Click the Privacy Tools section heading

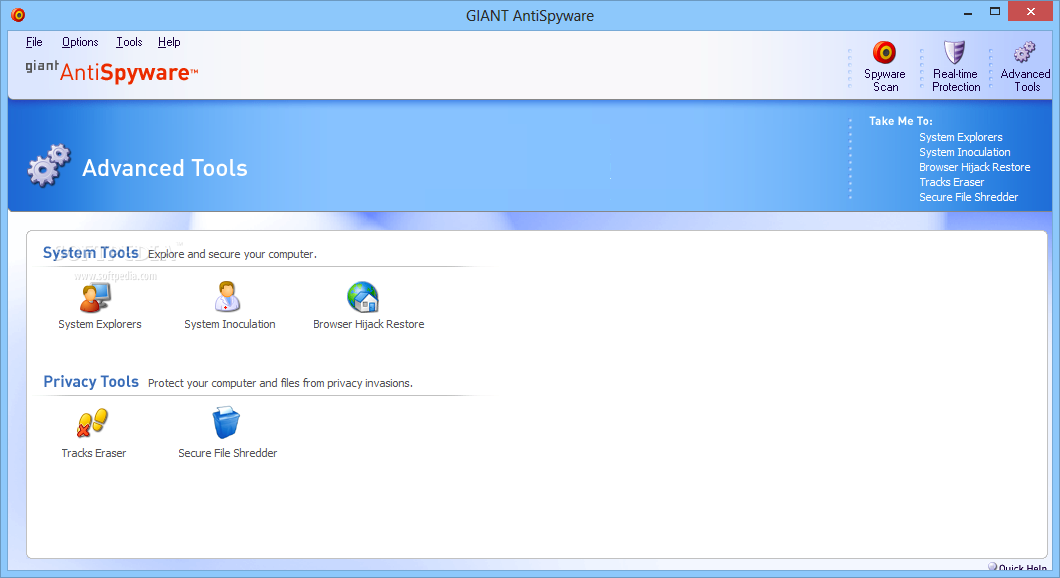[x=91, y=381]
